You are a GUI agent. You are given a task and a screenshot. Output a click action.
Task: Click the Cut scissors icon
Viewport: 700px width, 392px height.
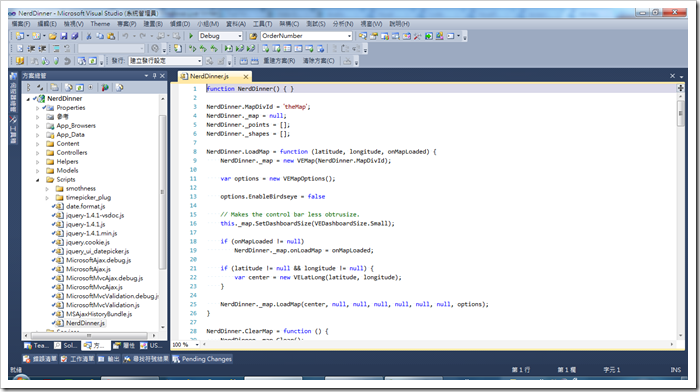point(89,36)
